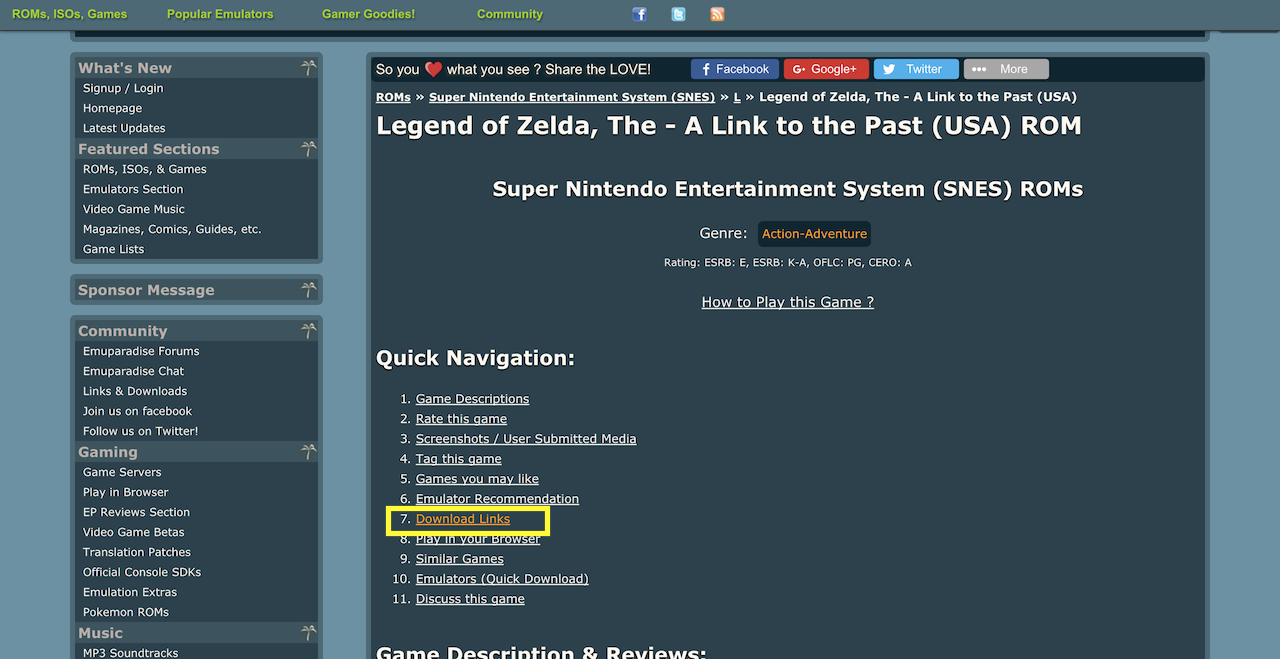This screenshot has height=659, width=1280.
Task: Jump to Play in your Browser
Action: 478,539
